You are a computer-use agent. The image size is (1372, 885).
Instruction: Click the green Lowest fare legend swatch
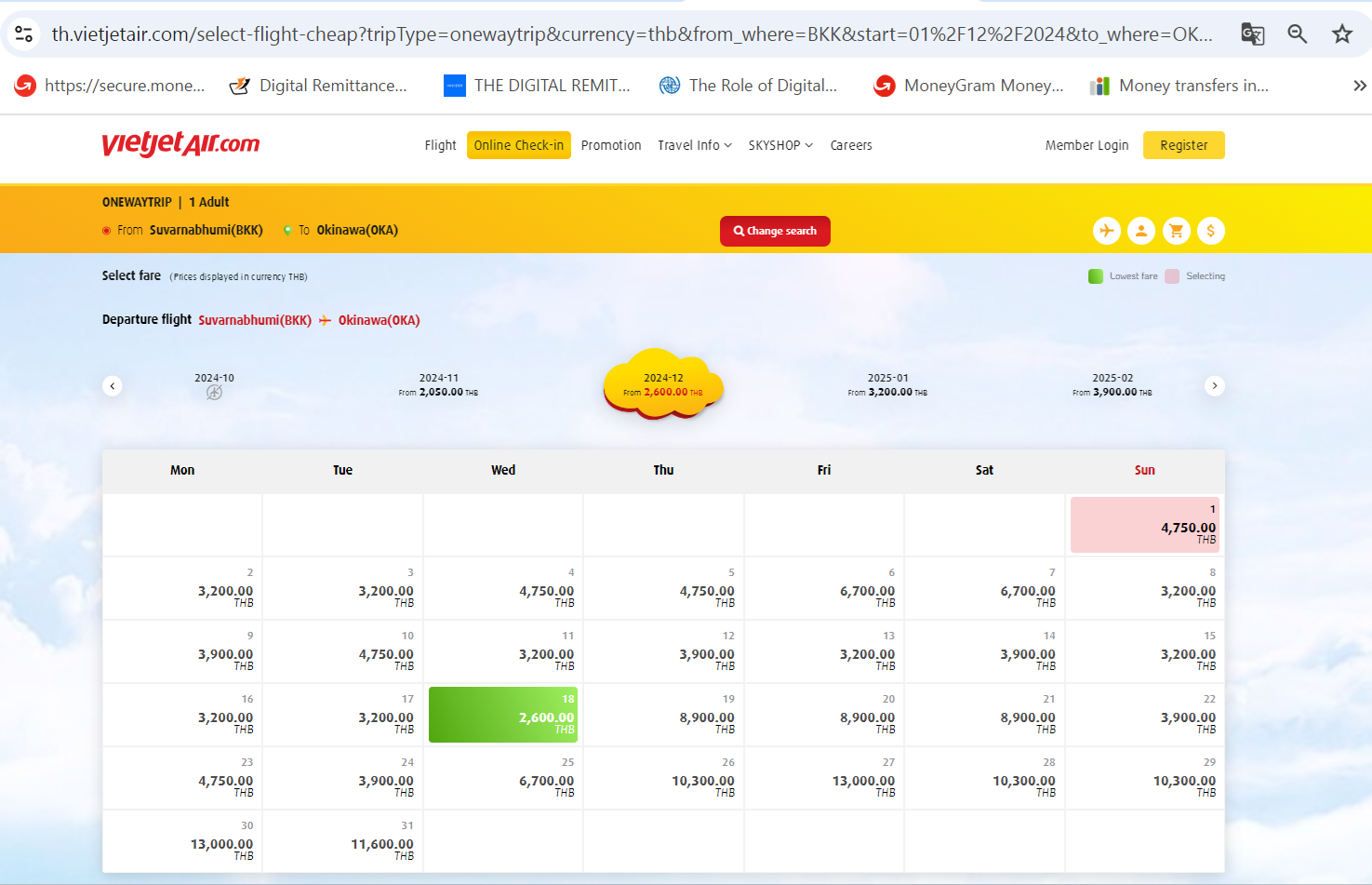[x=1096, y=276]
